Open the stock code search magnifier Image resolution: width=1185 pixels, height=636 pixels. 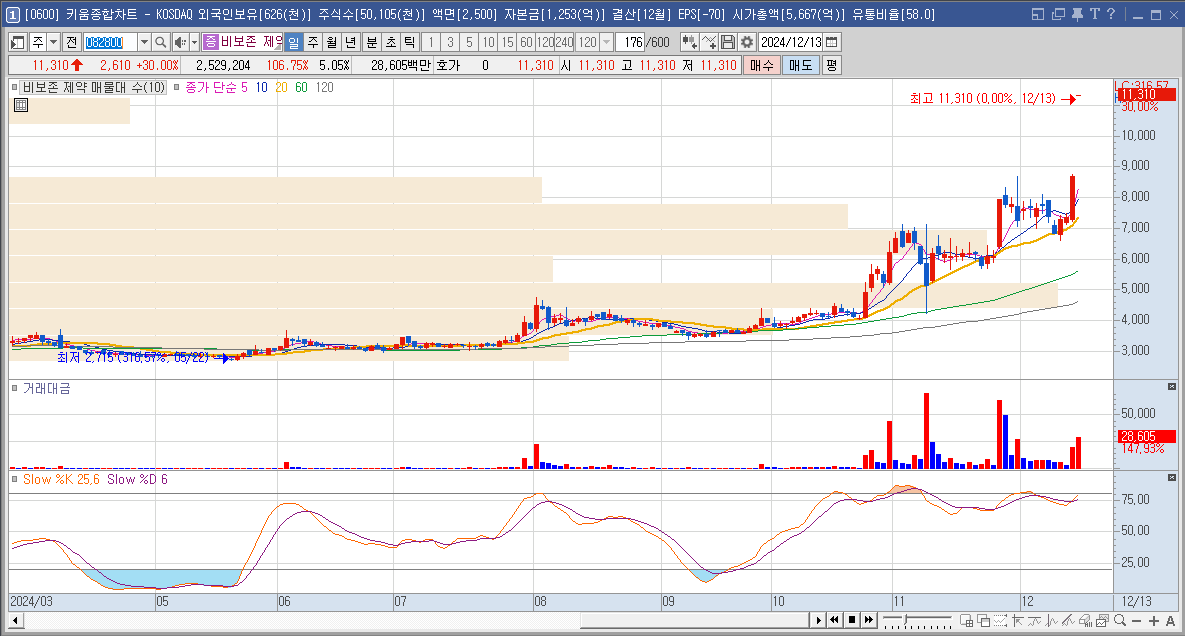tap(160, 42)
